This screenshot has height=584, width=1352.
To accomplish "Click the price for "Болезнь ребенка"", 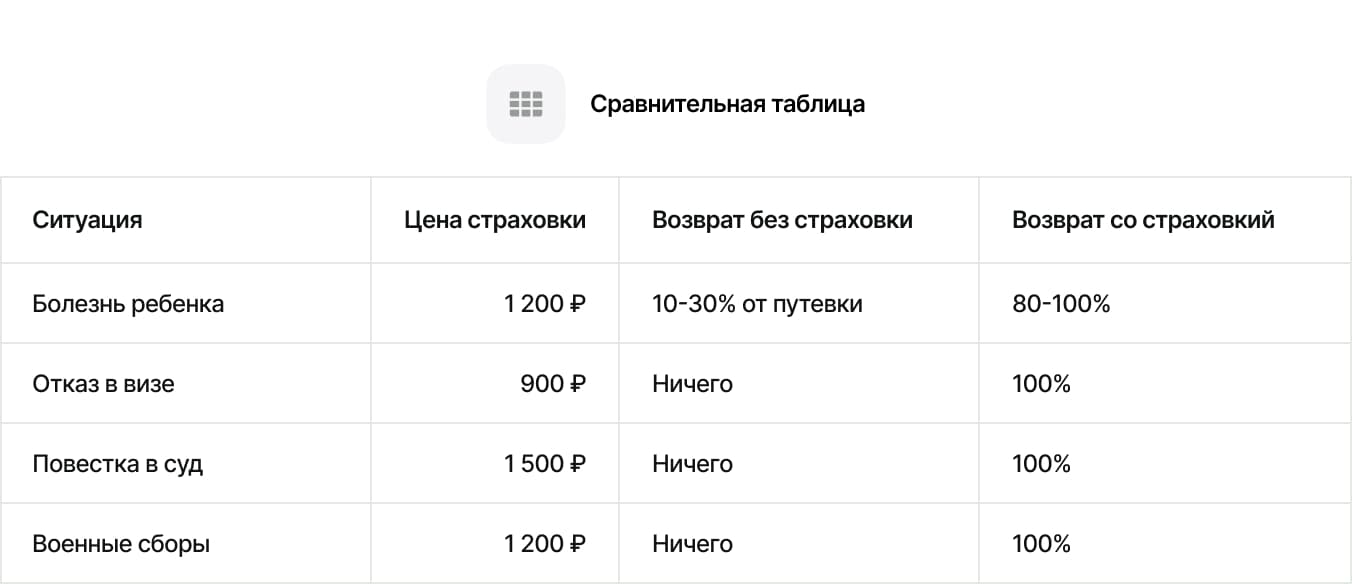I will tap(545, 303).
